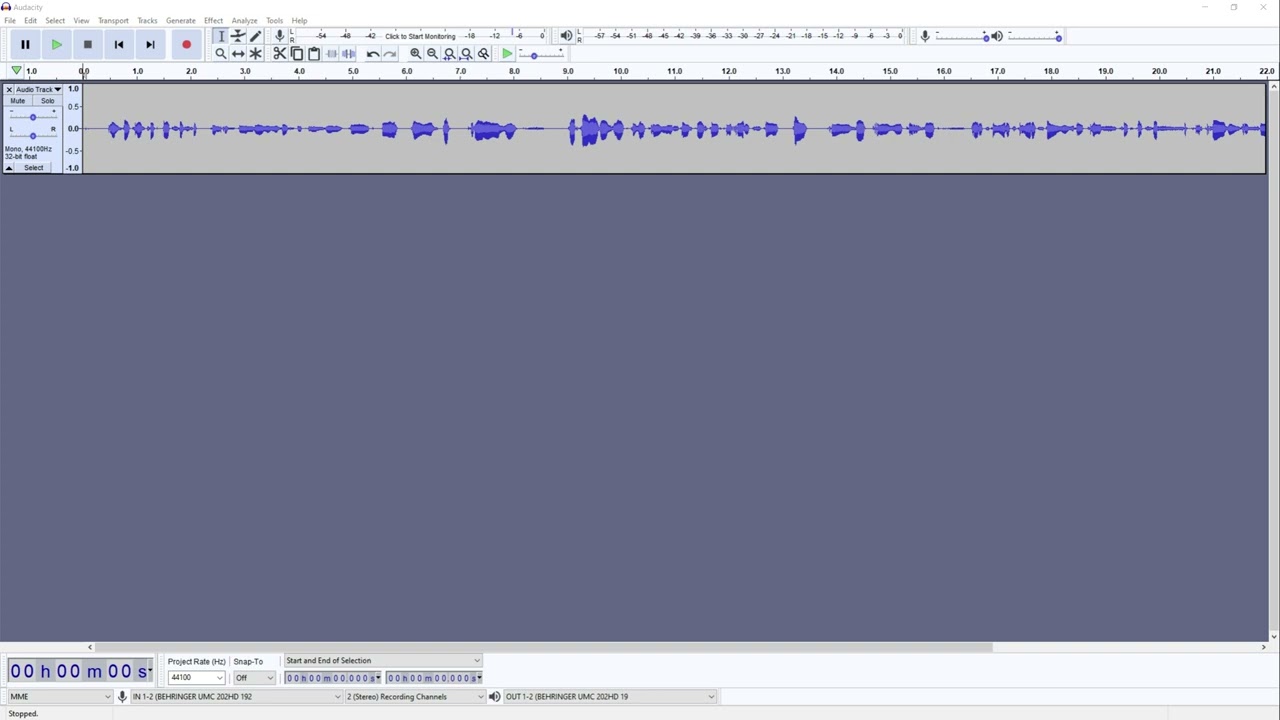Start recording with the red Record button
The height and width of the screenshot is (720, 1280).
[186, 44]
